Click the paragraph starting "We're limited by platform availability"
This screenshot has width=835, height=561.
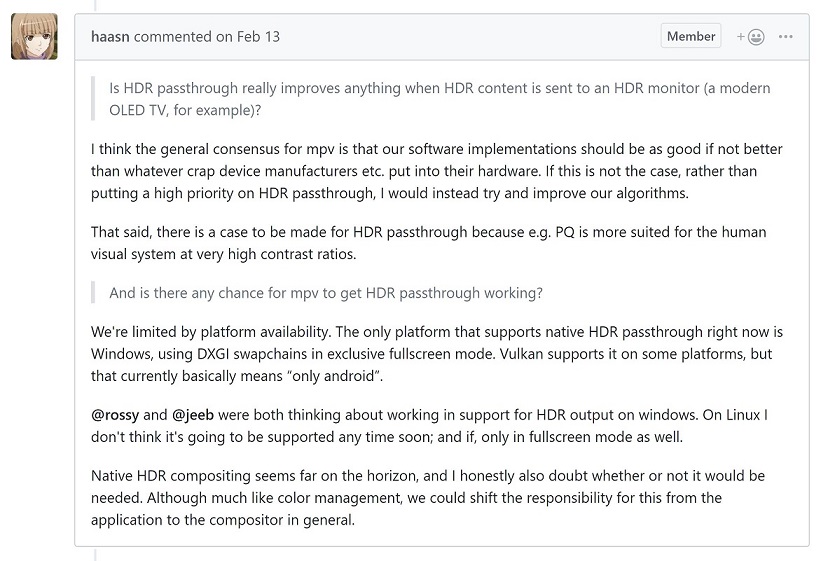pyautogui.click(x=437, y=354)
